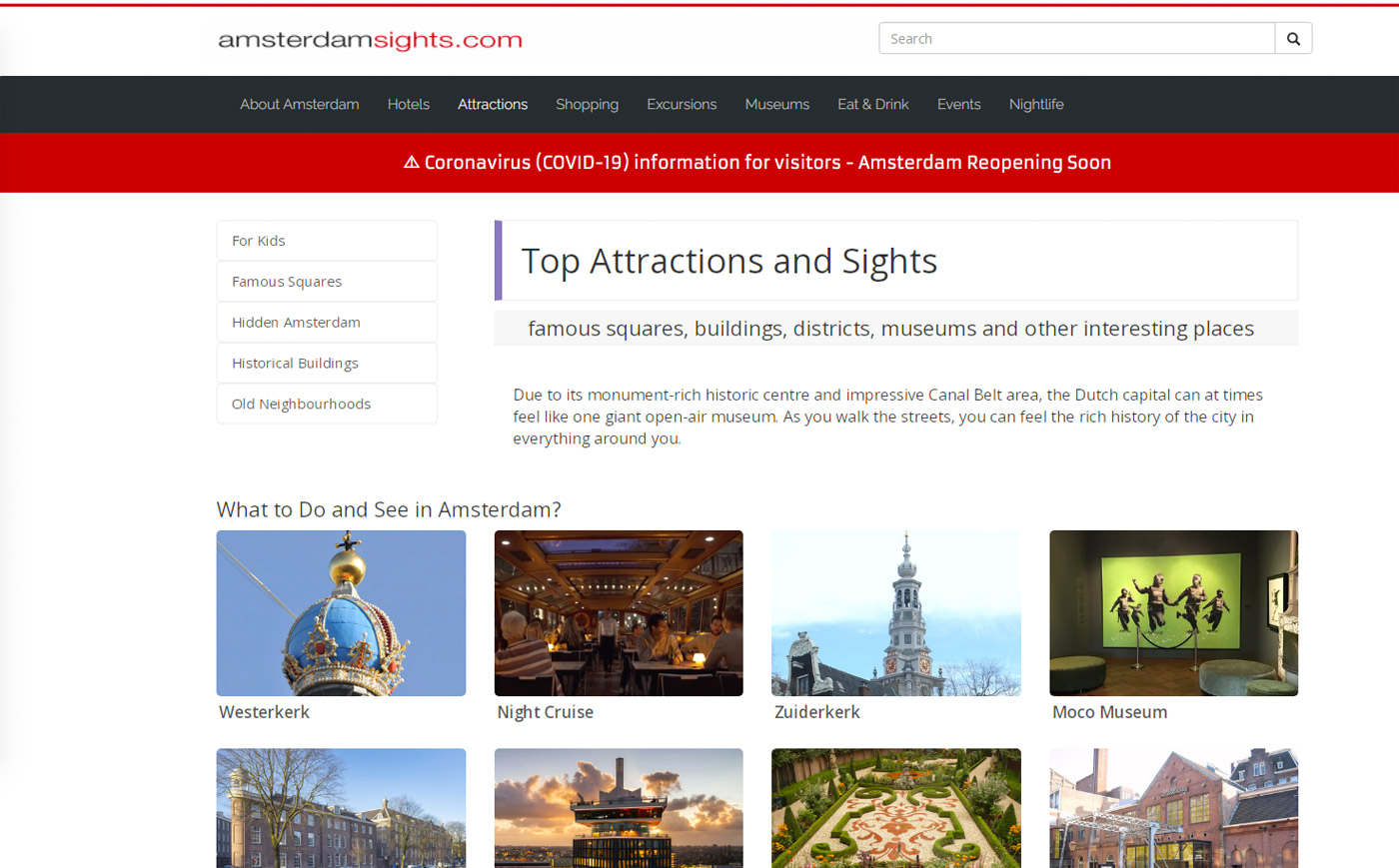Select the Zuiderkerk church tower image
The width and height of the screenshot is (1399, 868).
pyautogui.click(x=895, y=612)
